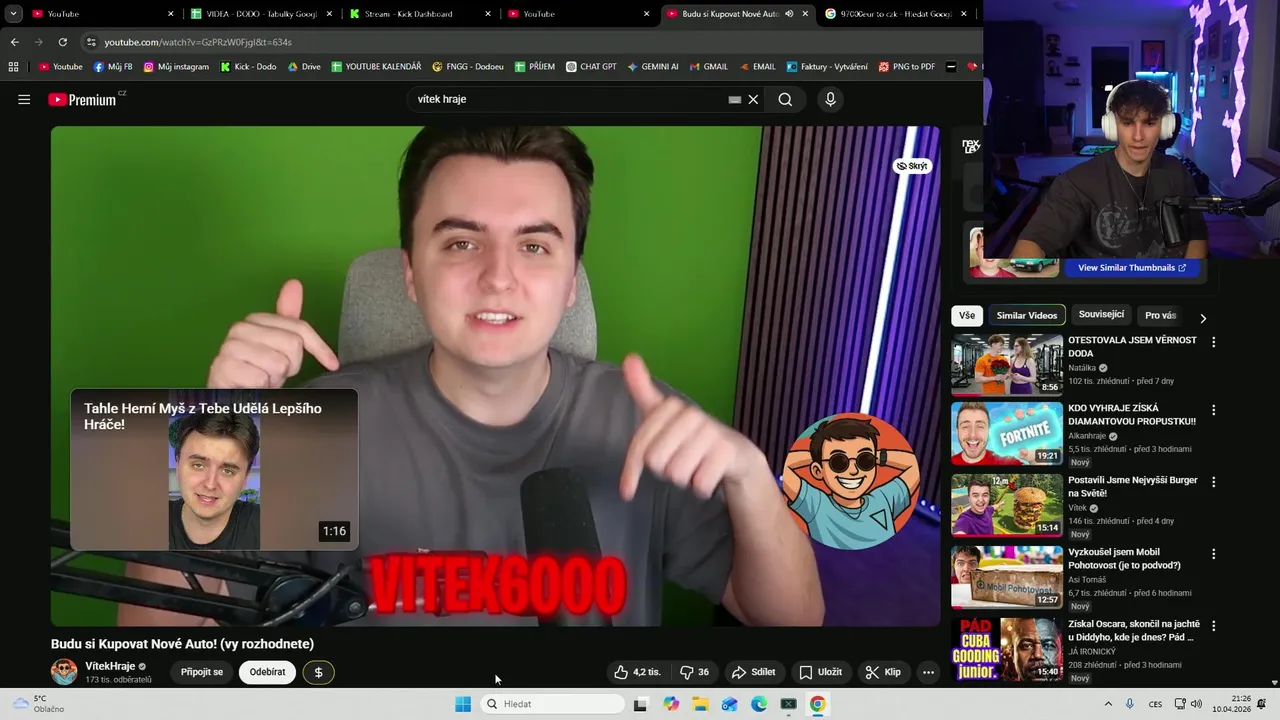
Task: Select the Similar Videos chip
Action: [1026, 315]
